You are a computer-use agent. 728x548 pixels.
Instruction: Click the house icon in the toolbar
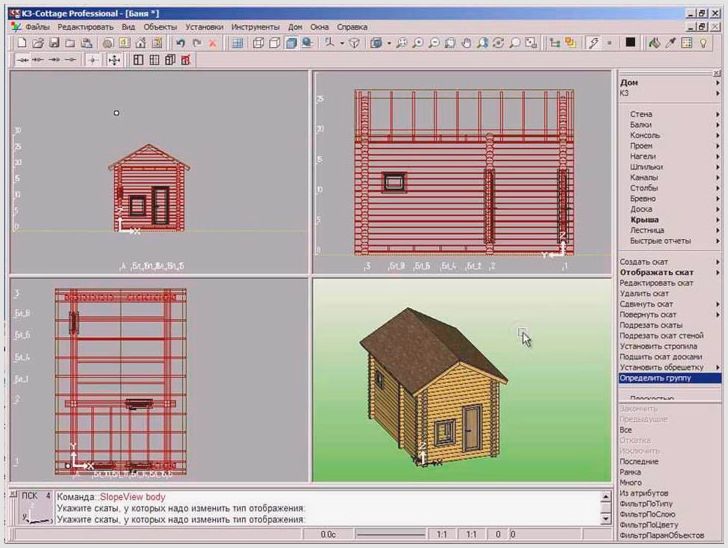(141, 43)
